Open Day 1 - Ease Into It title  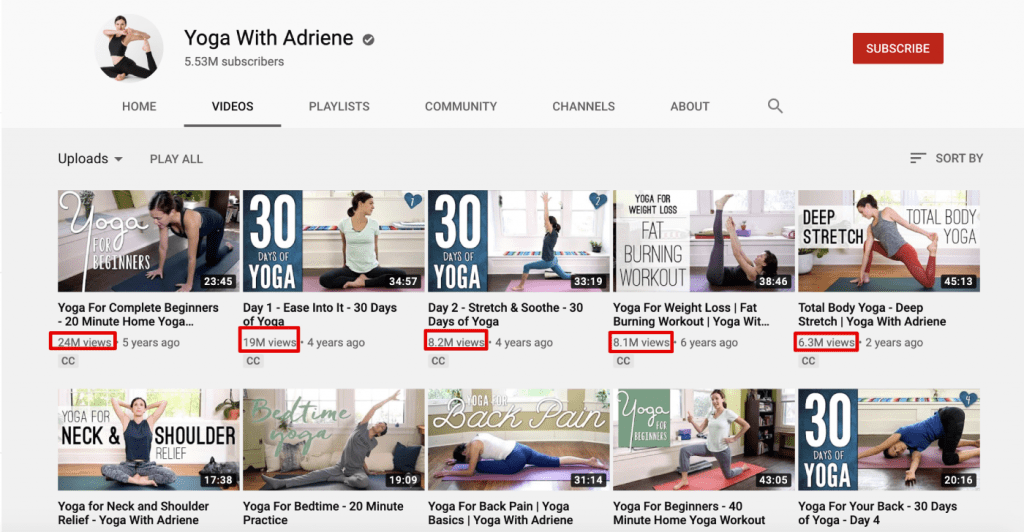320,315
